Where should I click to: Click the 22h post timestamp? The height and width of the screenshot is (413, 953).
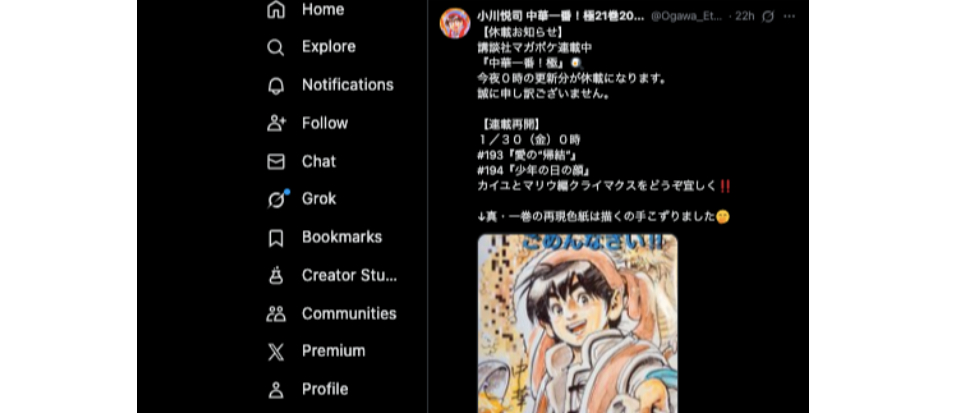coord(745,16)
